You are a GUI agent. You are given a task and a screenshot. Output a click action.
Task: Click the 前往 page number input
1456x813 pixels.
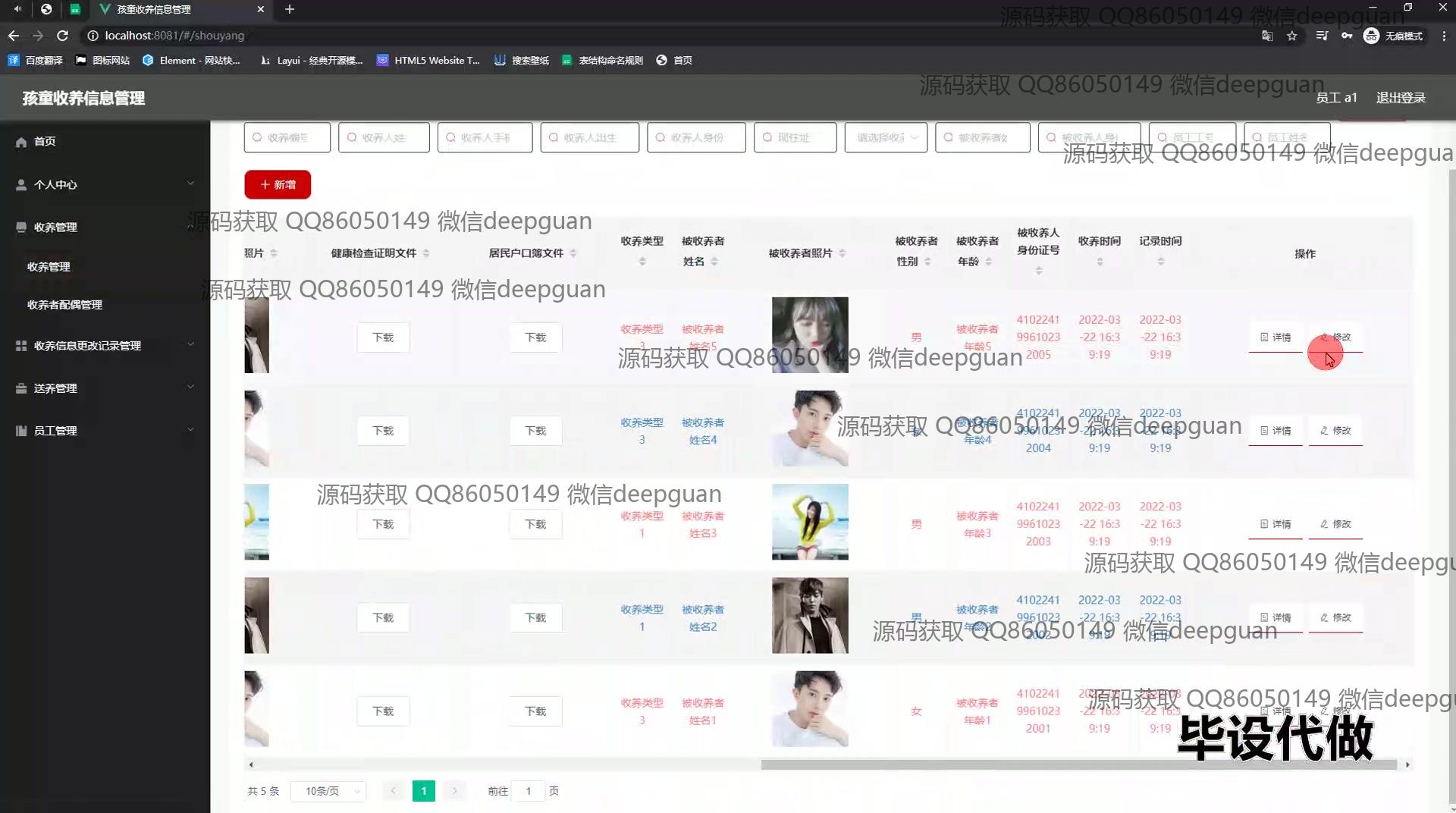(x=529, y=791)
